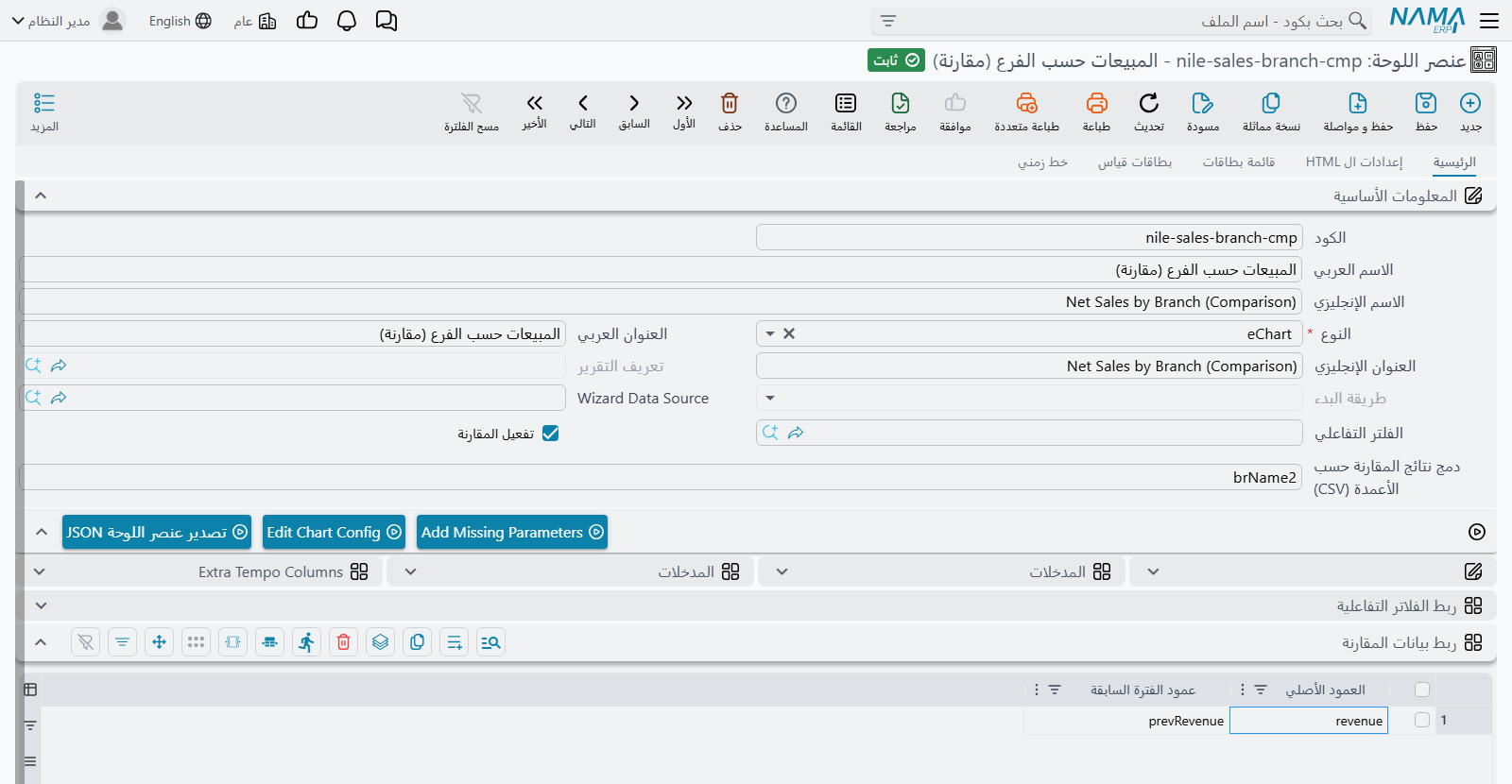Screen dimensions: 1512x784
Task: Click the حفظ و مواصله save-and-continue icon
Action: click(x=1358, y=103)
